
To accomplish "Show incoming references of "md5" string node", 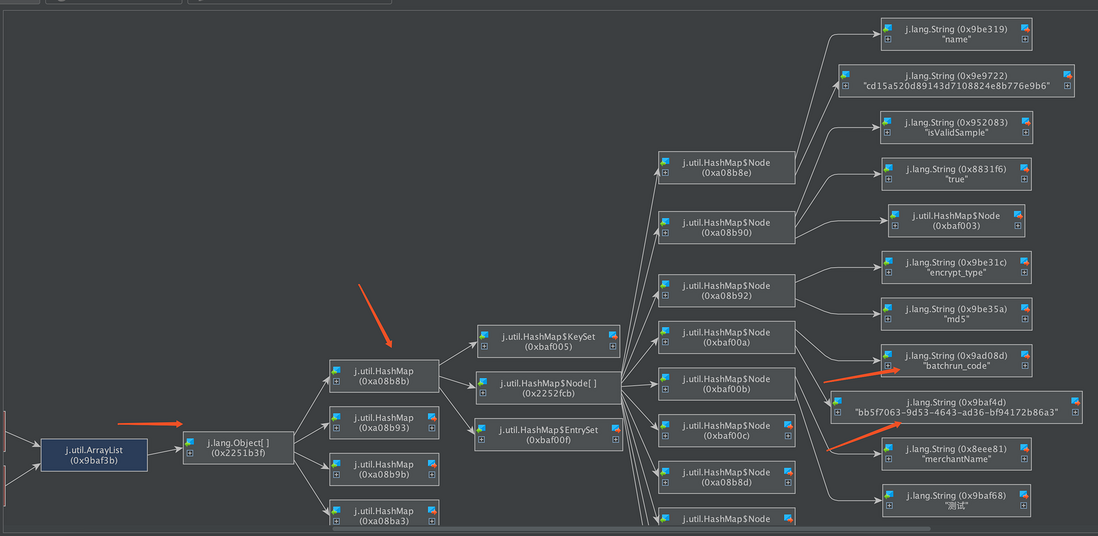I will [x=887, y=309].
